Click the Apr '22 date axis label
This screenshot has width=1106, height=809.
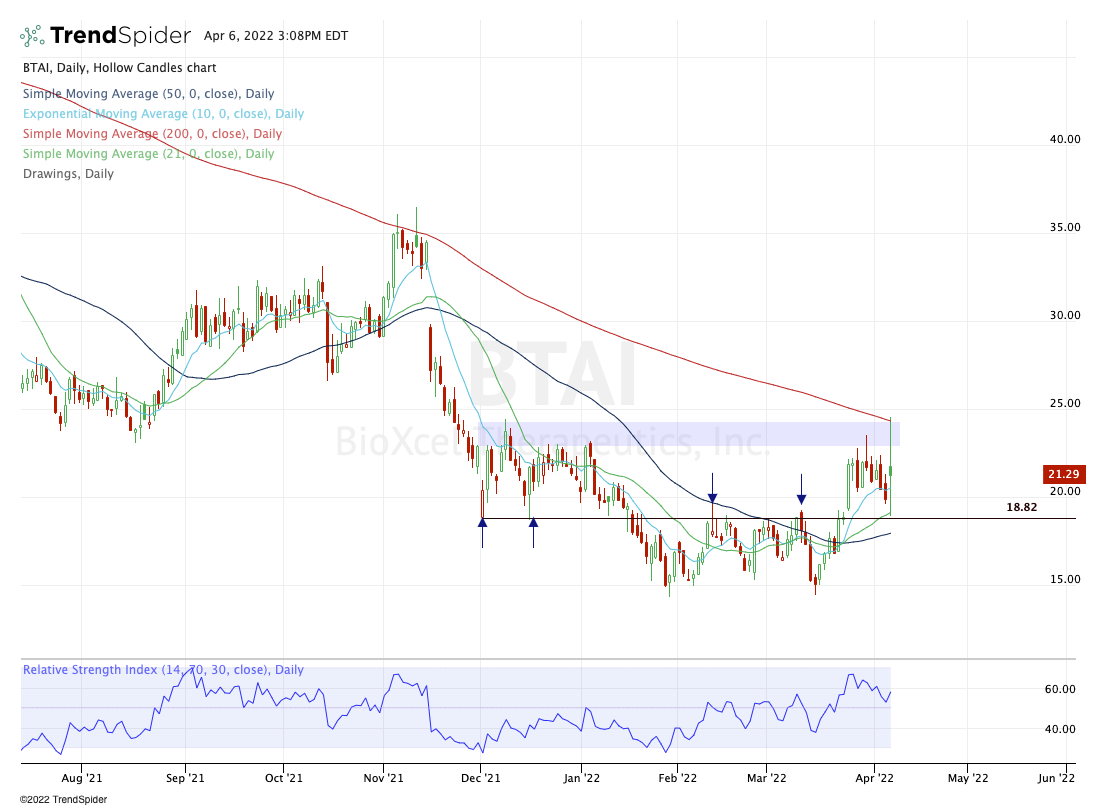point(875,778)
